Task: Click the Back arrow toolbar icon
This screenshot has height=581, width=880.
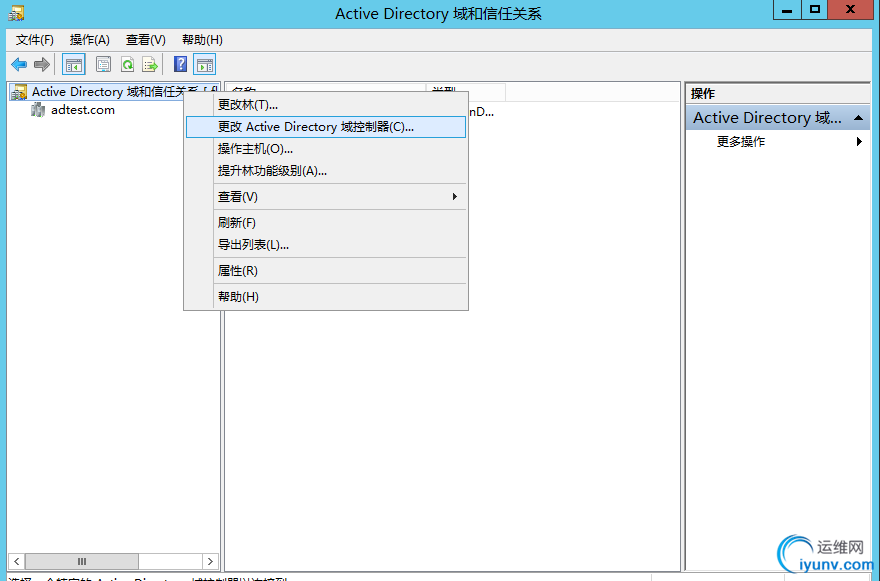Action: 19,65
